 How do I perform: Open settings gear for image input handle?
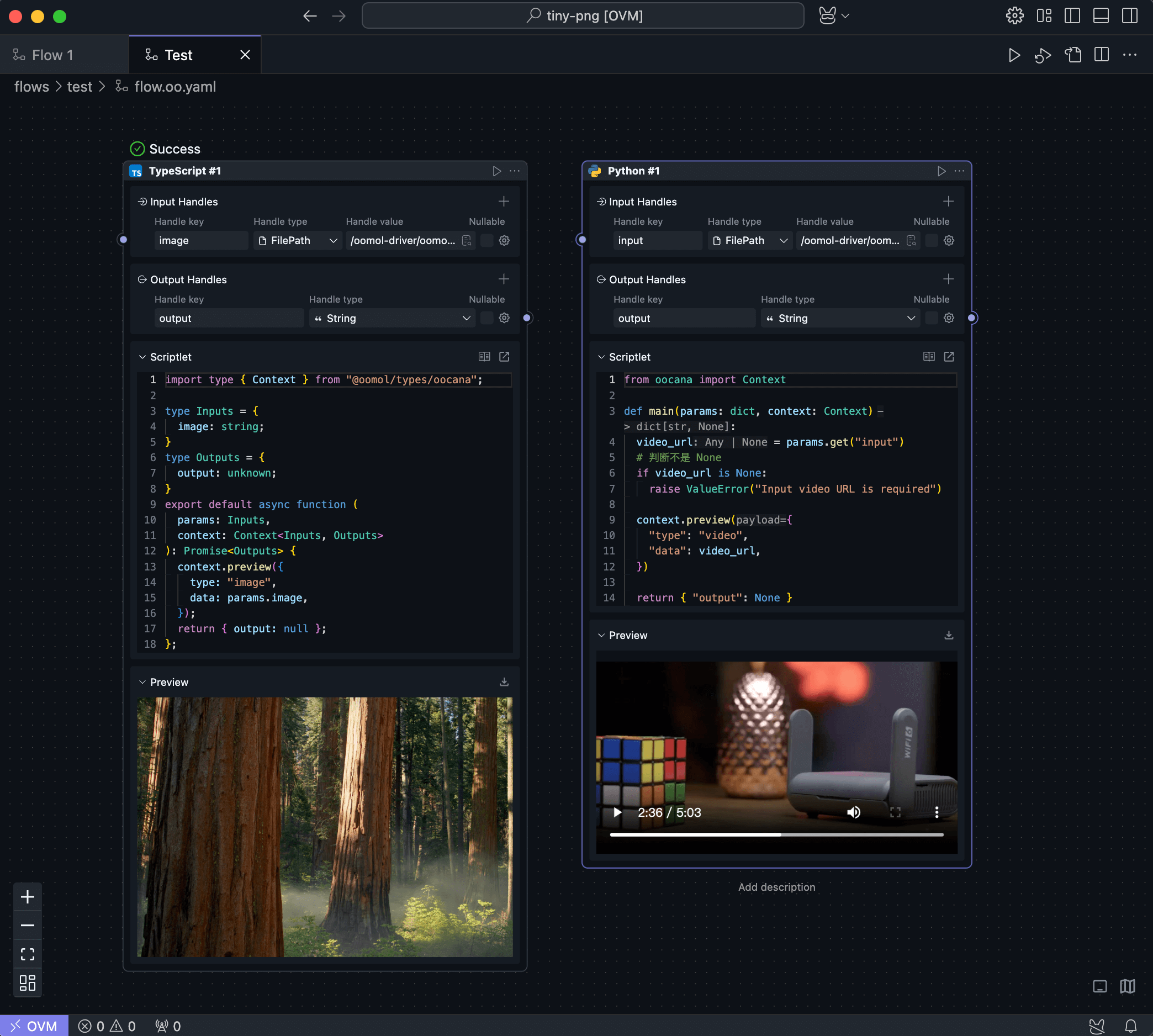(504, 241)
